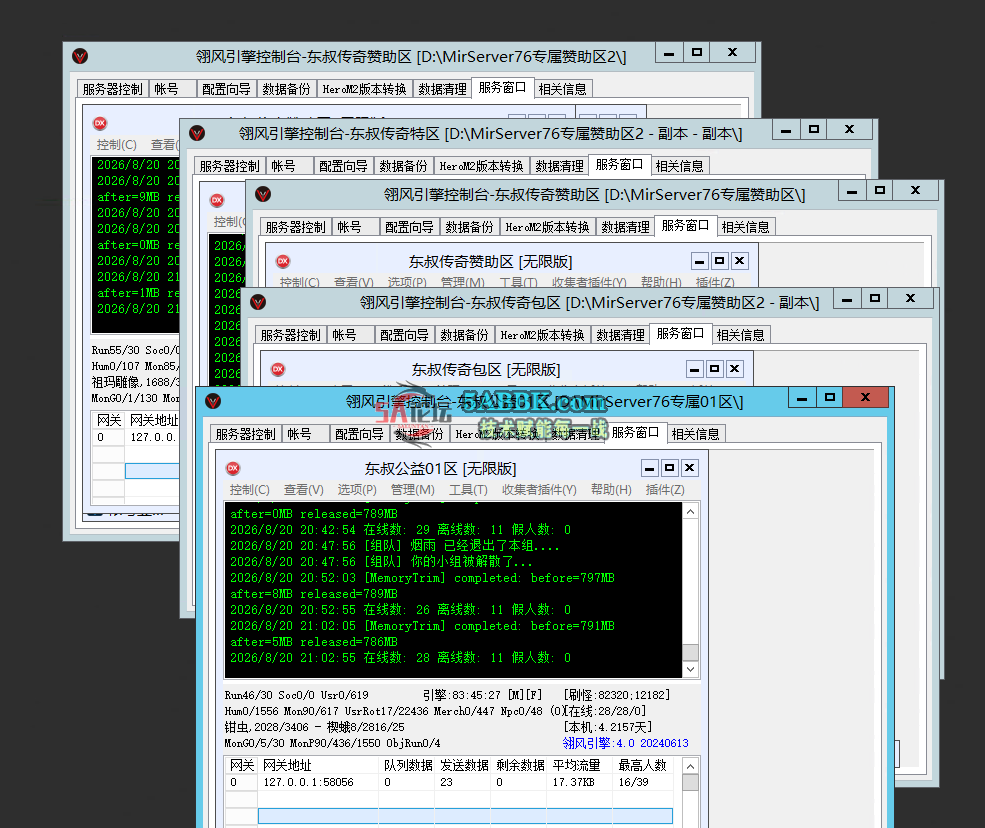Viewport: 985px width, 828px height.
Task: Switch to 服务器控制 tab in 包区 console
Action: pos(291,335)
